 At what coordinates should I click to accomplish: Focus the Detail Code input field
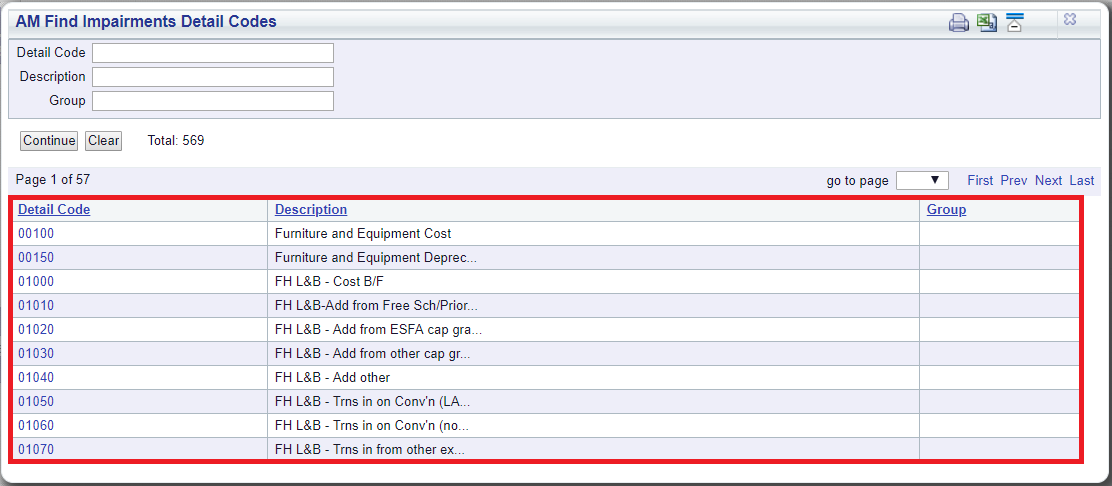point(213,53)
